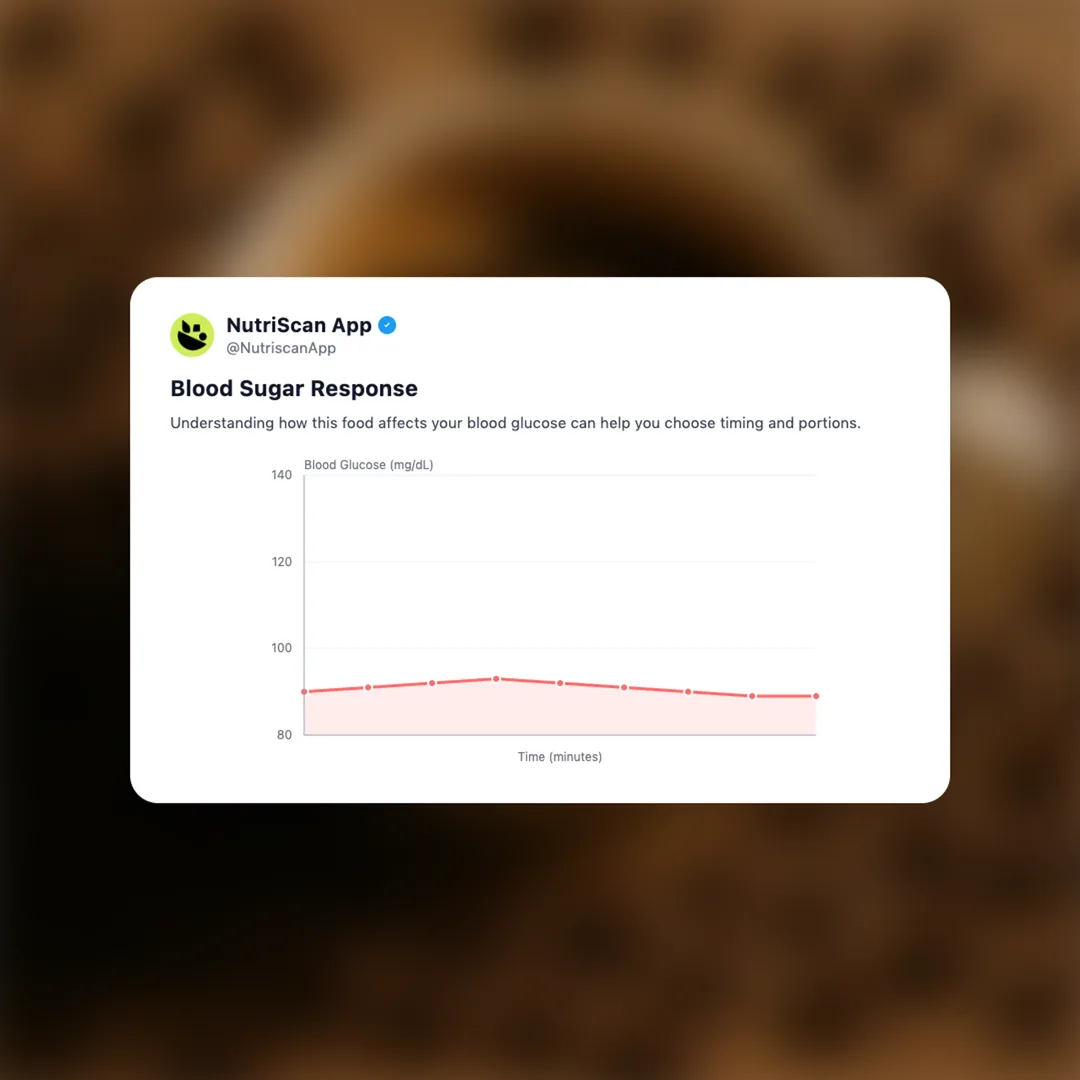Image resolution: width=1080 pixels, height=1080 pixels.
Task: Select the Blood Sugar Response heading
Action: (x=294, y=388)
